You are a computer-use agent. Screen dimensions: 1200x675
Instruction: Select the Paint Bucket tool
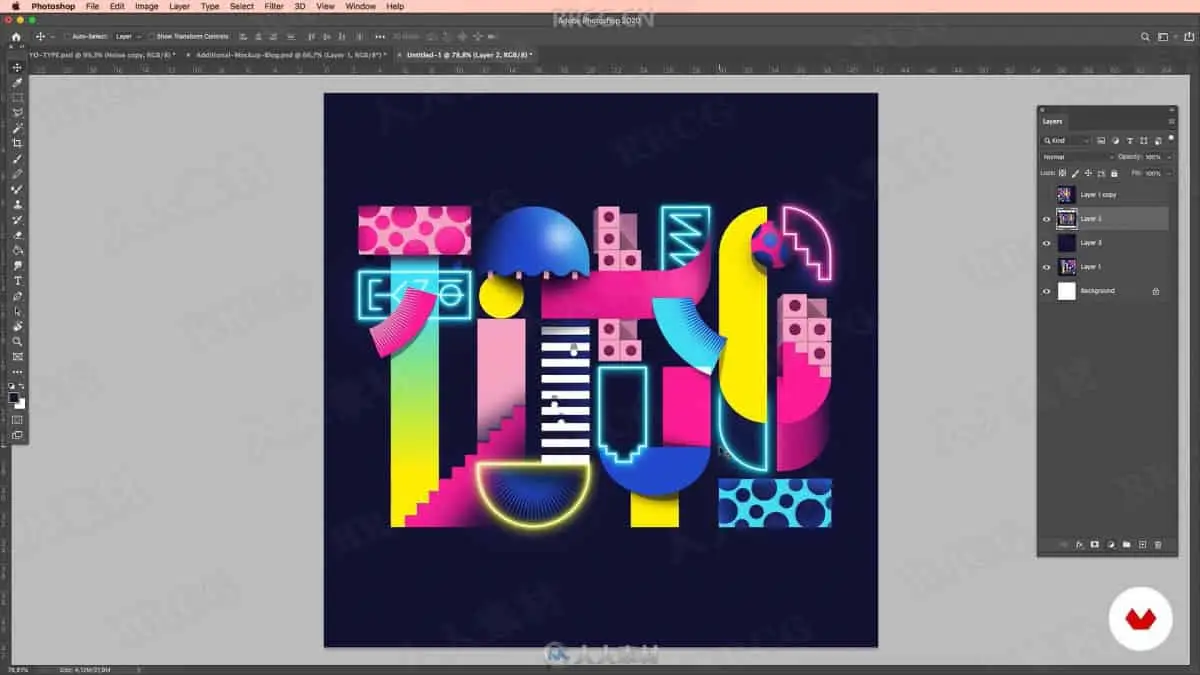(17, 250)
